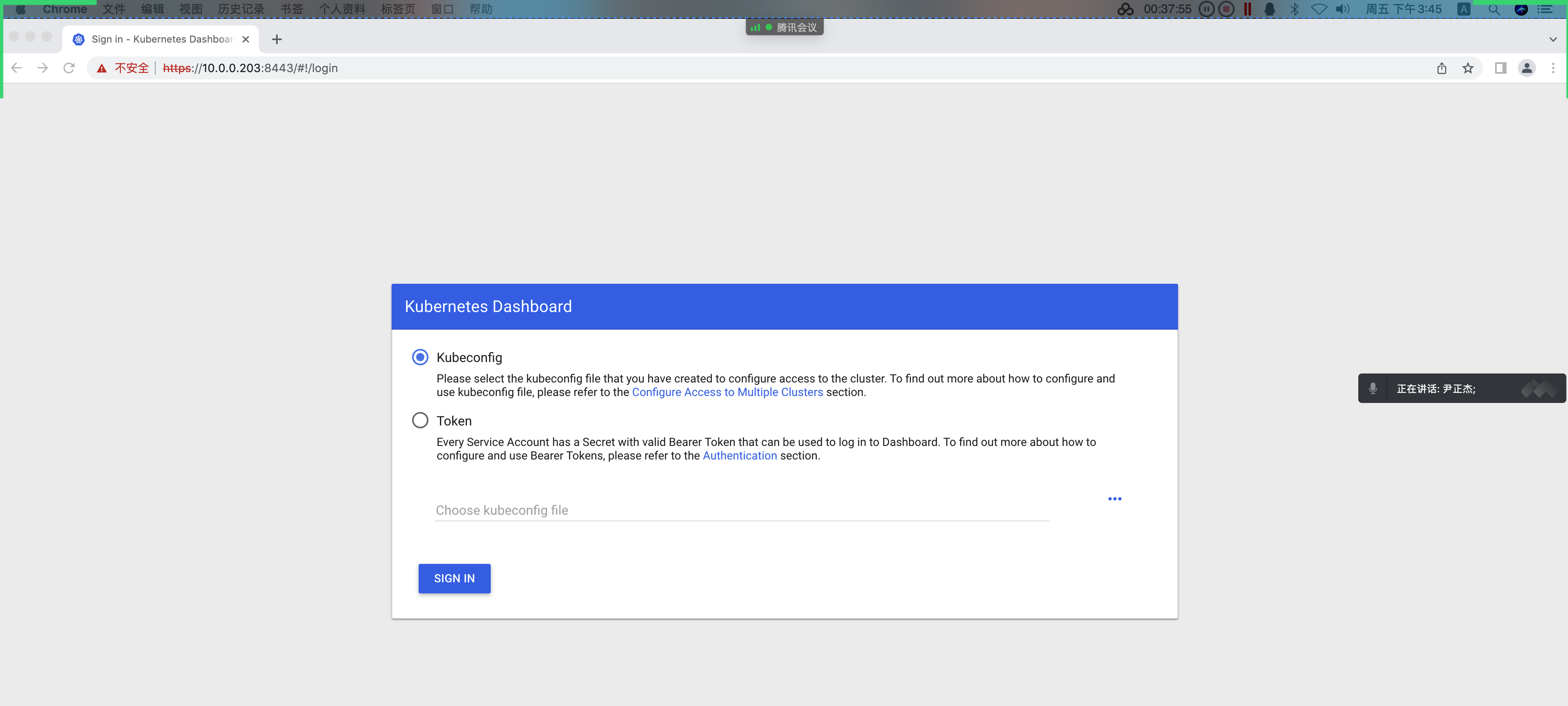Select the Token radio option
Screen dimensions: 1568x706
tap(420, 421)
